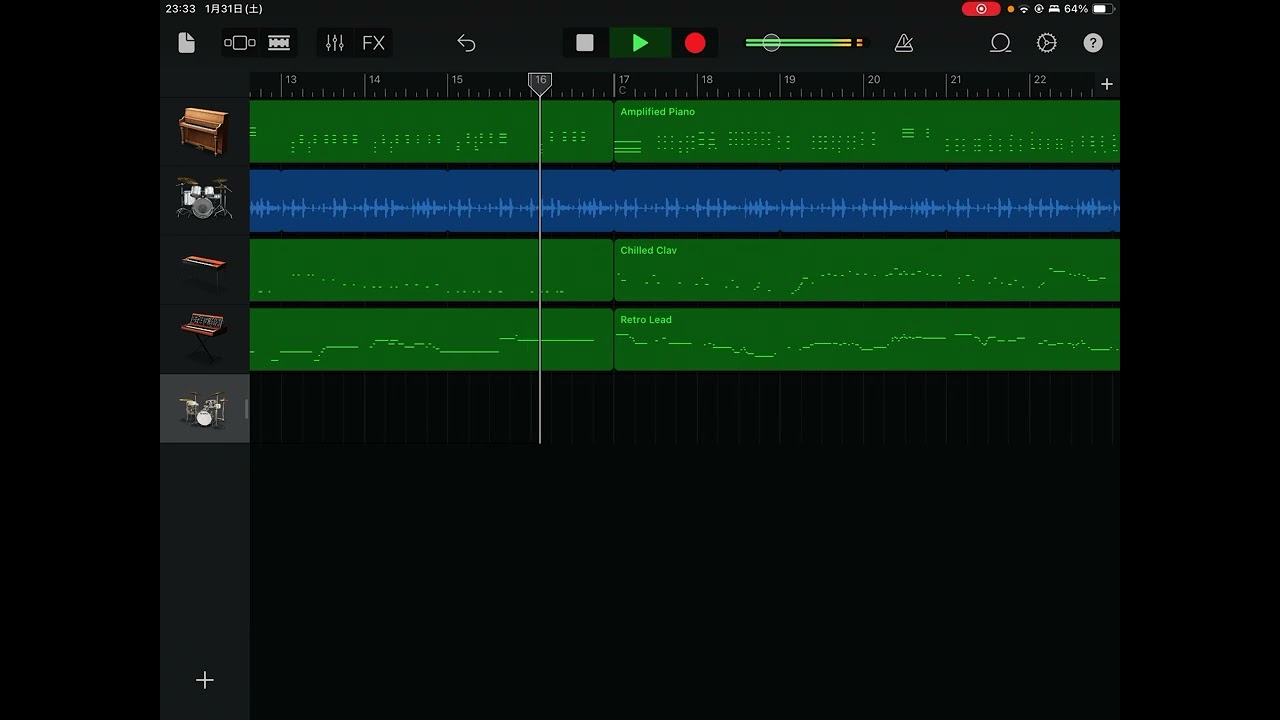Jump to bar 13 in the ruler
The image size is (1280, 720).
click(290, 80)
